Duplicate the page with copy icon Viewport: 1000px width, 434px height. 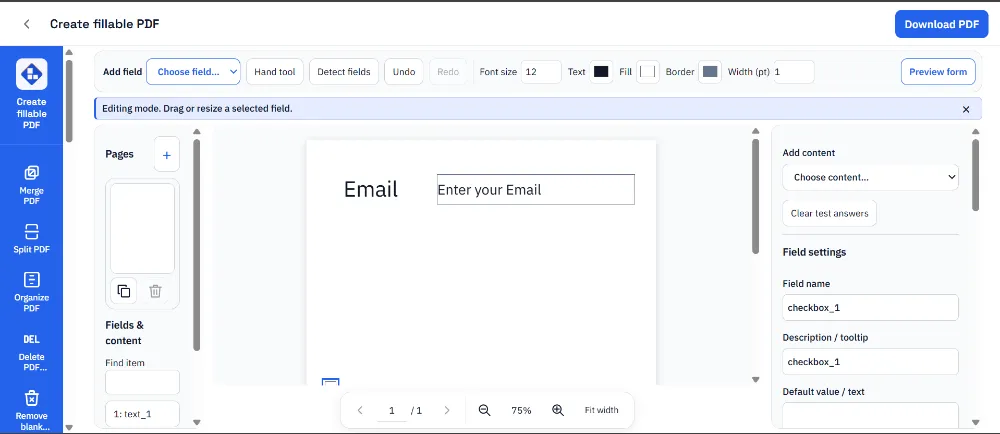(x=124, y=291)
